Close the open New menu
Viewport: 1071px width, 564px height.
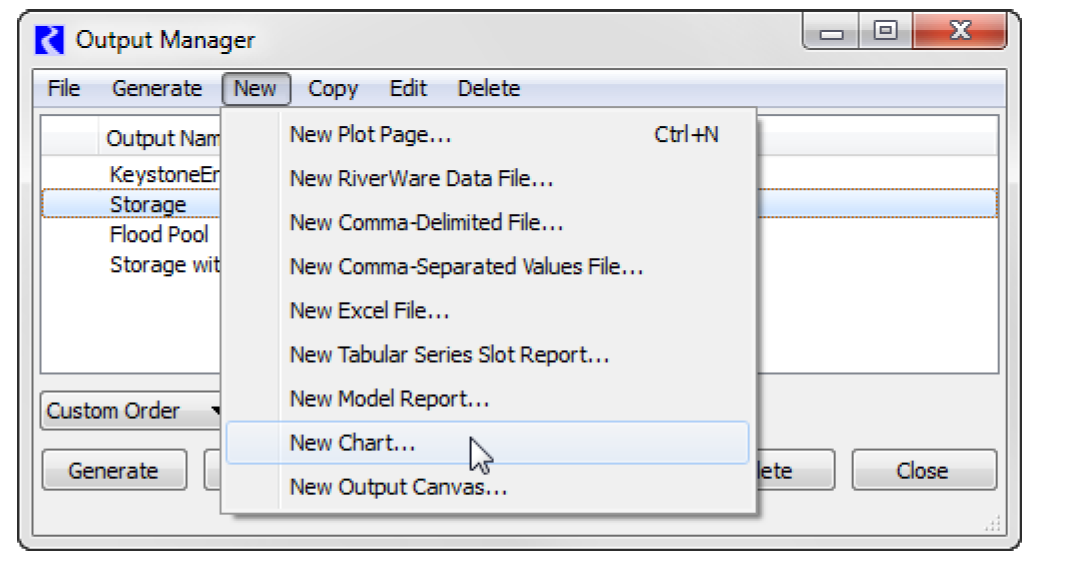click(256, 89)
